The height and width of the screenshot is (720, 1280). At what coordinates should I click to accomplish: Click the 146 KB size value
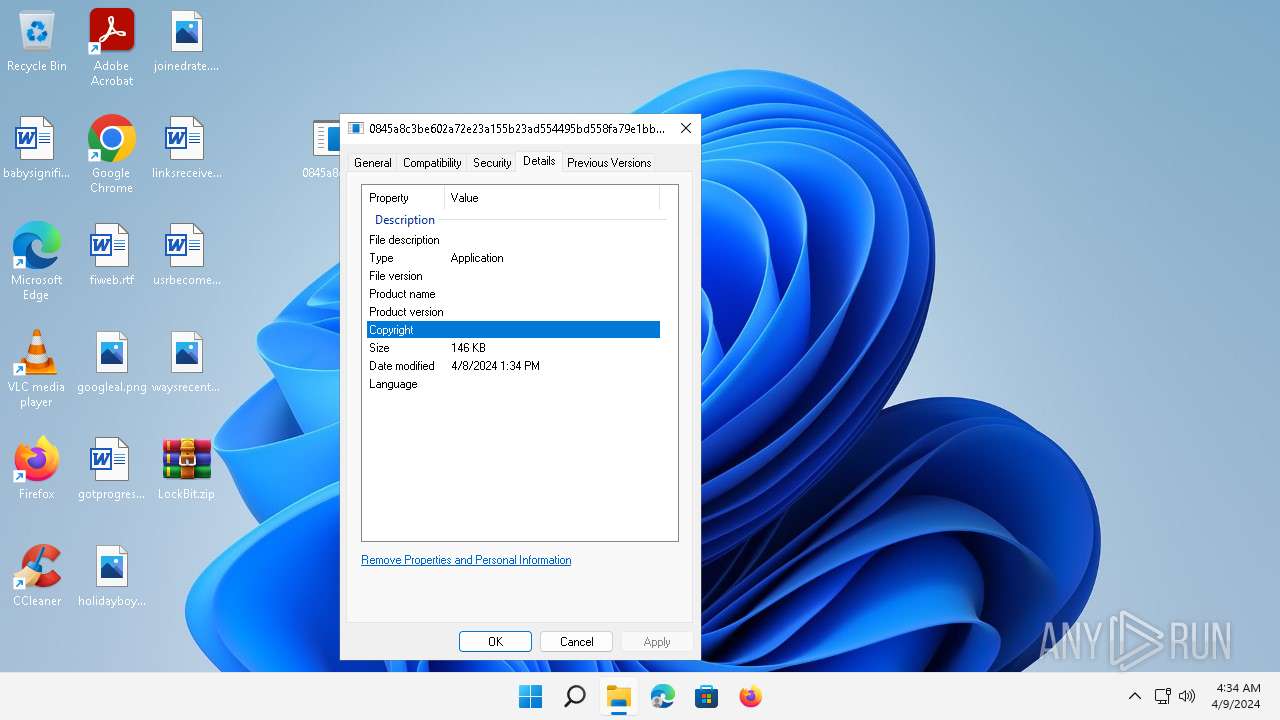coord(468,348)
